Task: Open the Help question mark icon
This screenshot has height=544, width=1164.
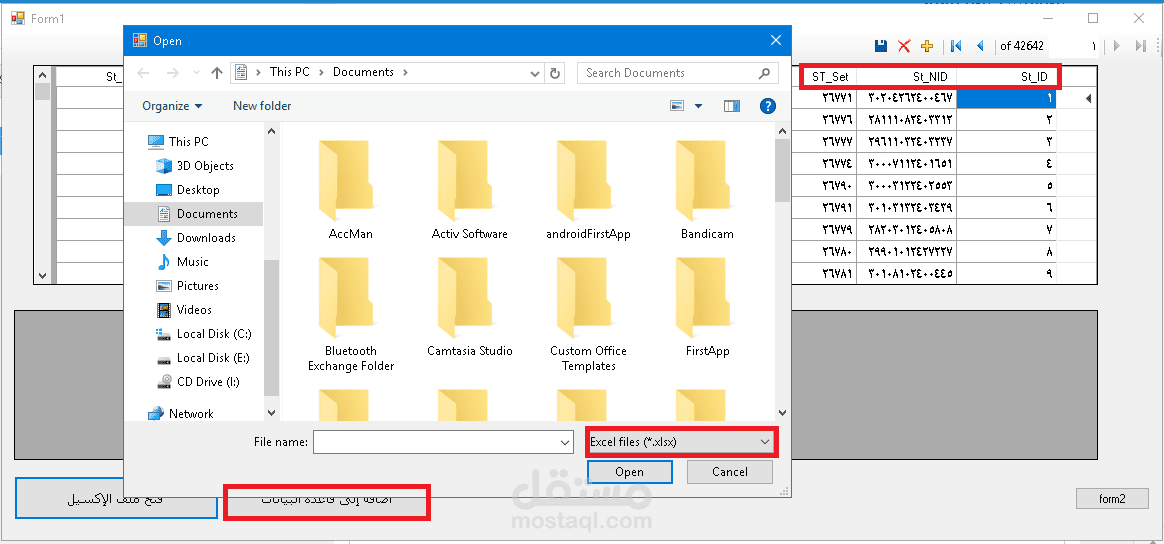Action: [x=768, y=106]
